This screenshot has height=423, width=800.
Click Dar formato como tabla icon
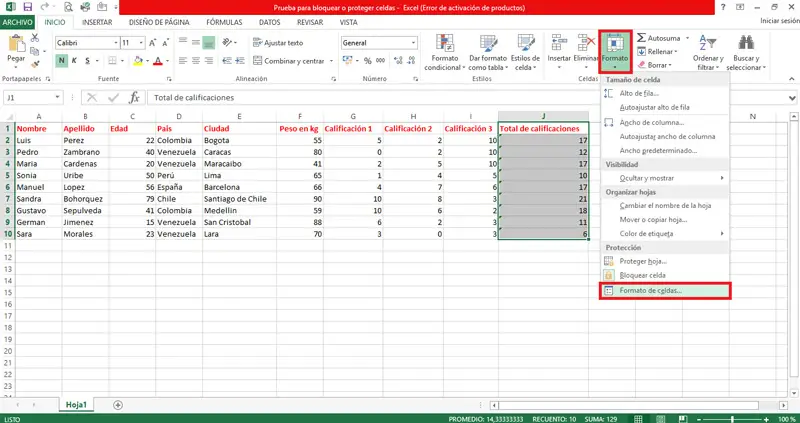pos(488,43)
